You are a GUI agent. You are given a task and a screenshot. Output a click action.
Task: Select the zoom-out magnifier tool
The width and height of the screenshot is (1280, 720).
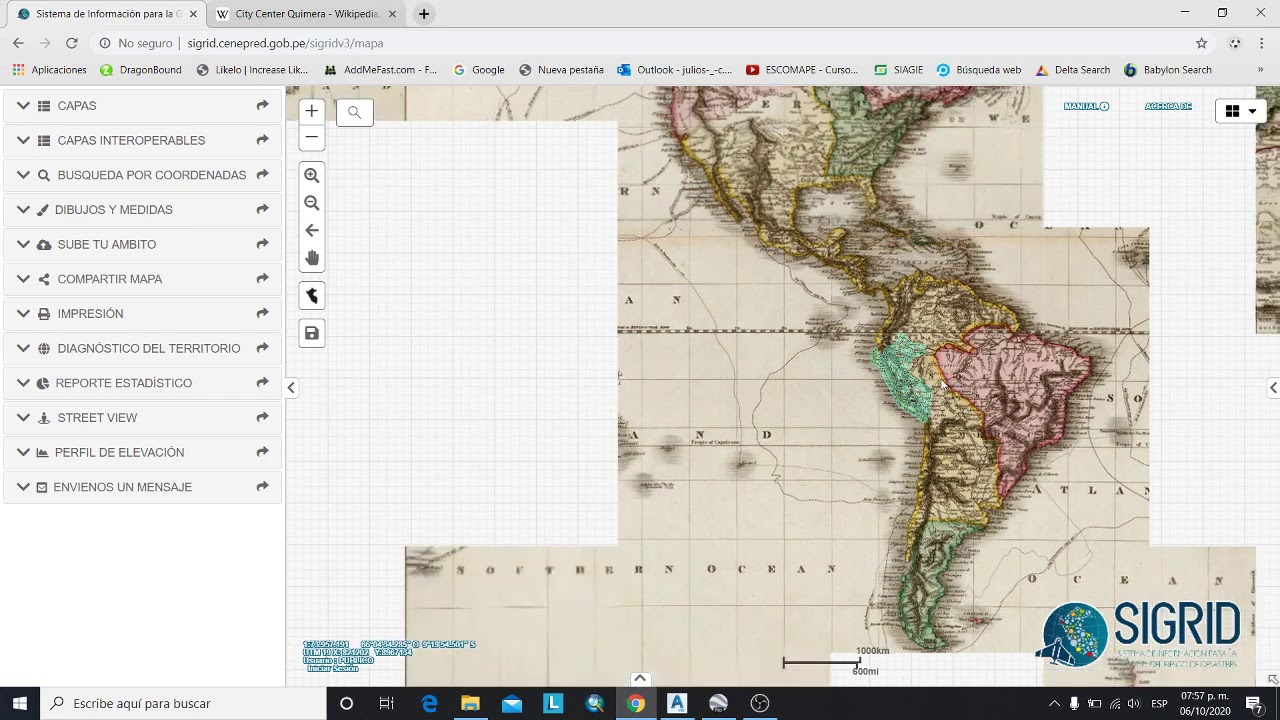[311, 203]
